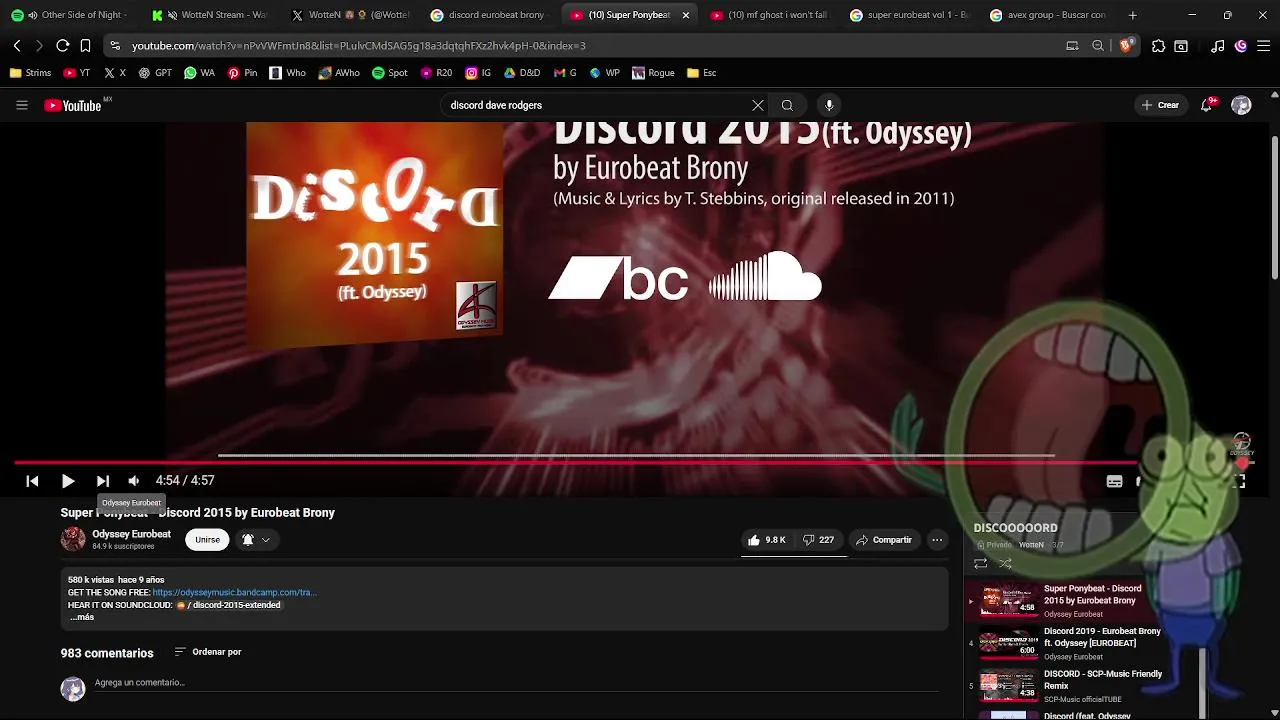Open the Esc bookmark folder

pyautogui.click(x=701, y=73)
